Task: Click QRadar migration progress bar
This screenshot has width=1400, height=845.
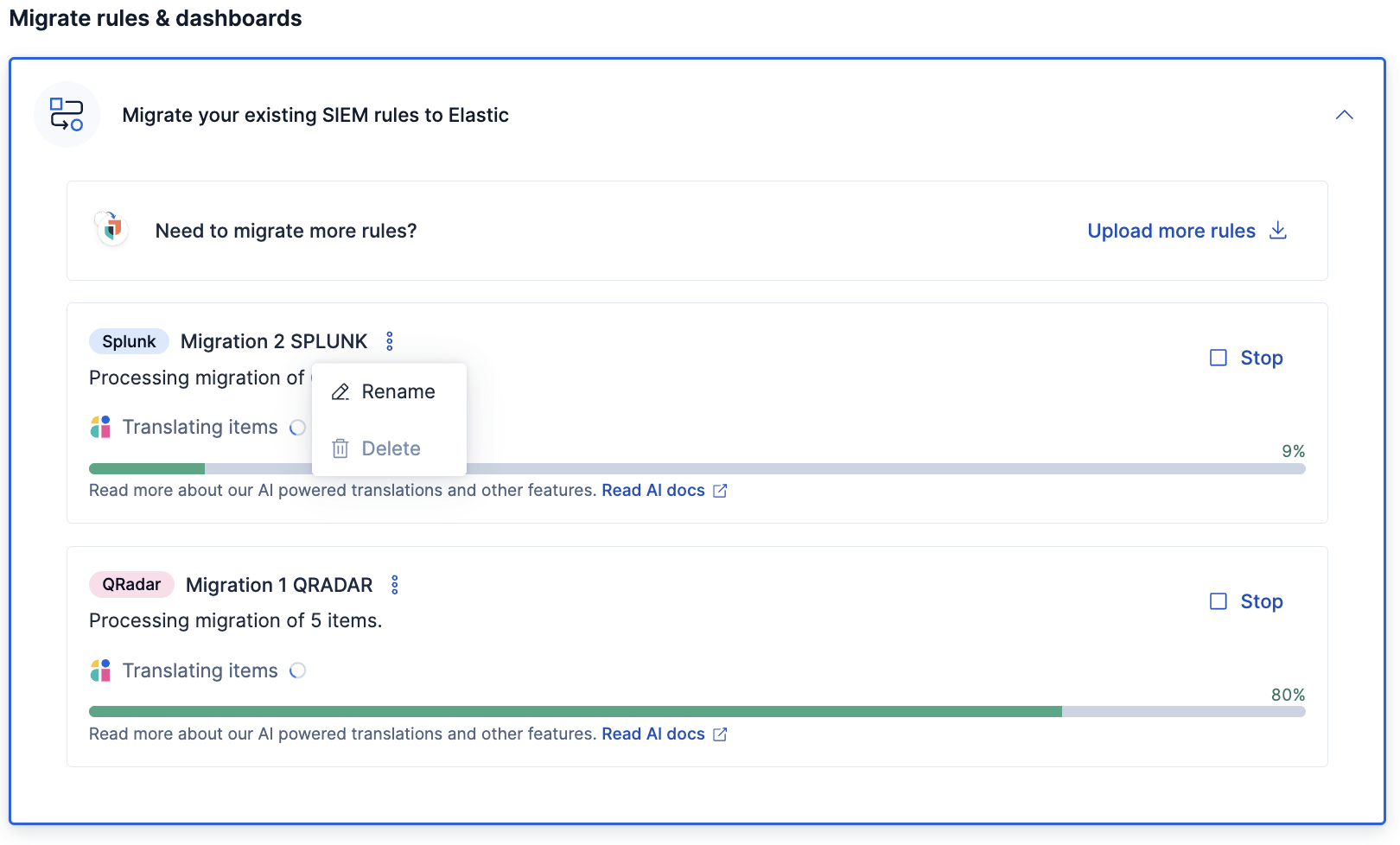Action: 697,712
